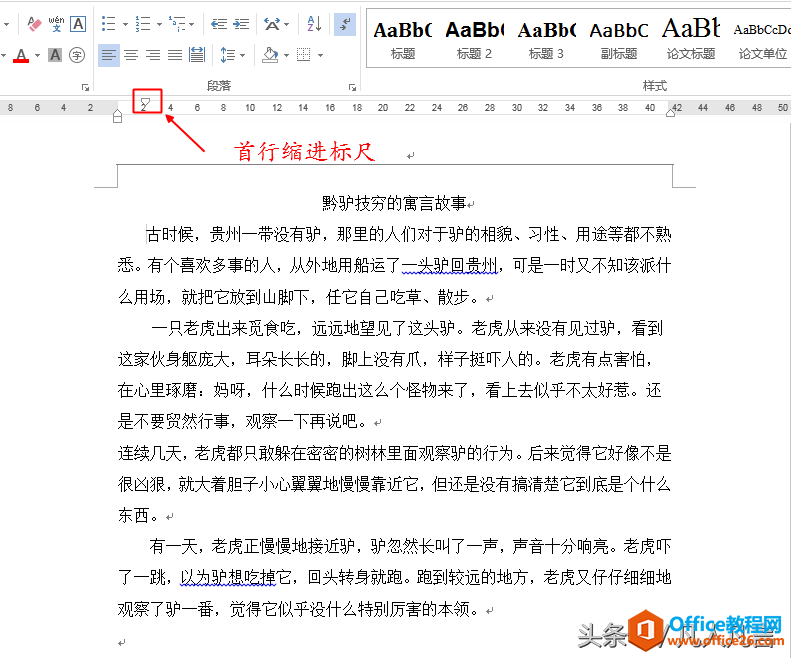Apply Character Border with boxed A icon
Viewport: 791px width, 658px height.
click(78, 24)
